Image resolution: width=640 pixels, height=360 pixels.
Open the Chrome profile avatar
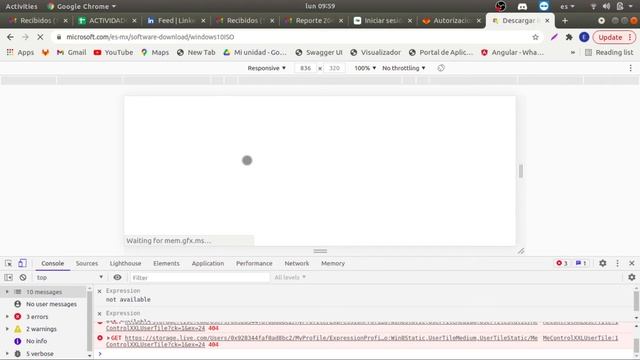(584, 37)
